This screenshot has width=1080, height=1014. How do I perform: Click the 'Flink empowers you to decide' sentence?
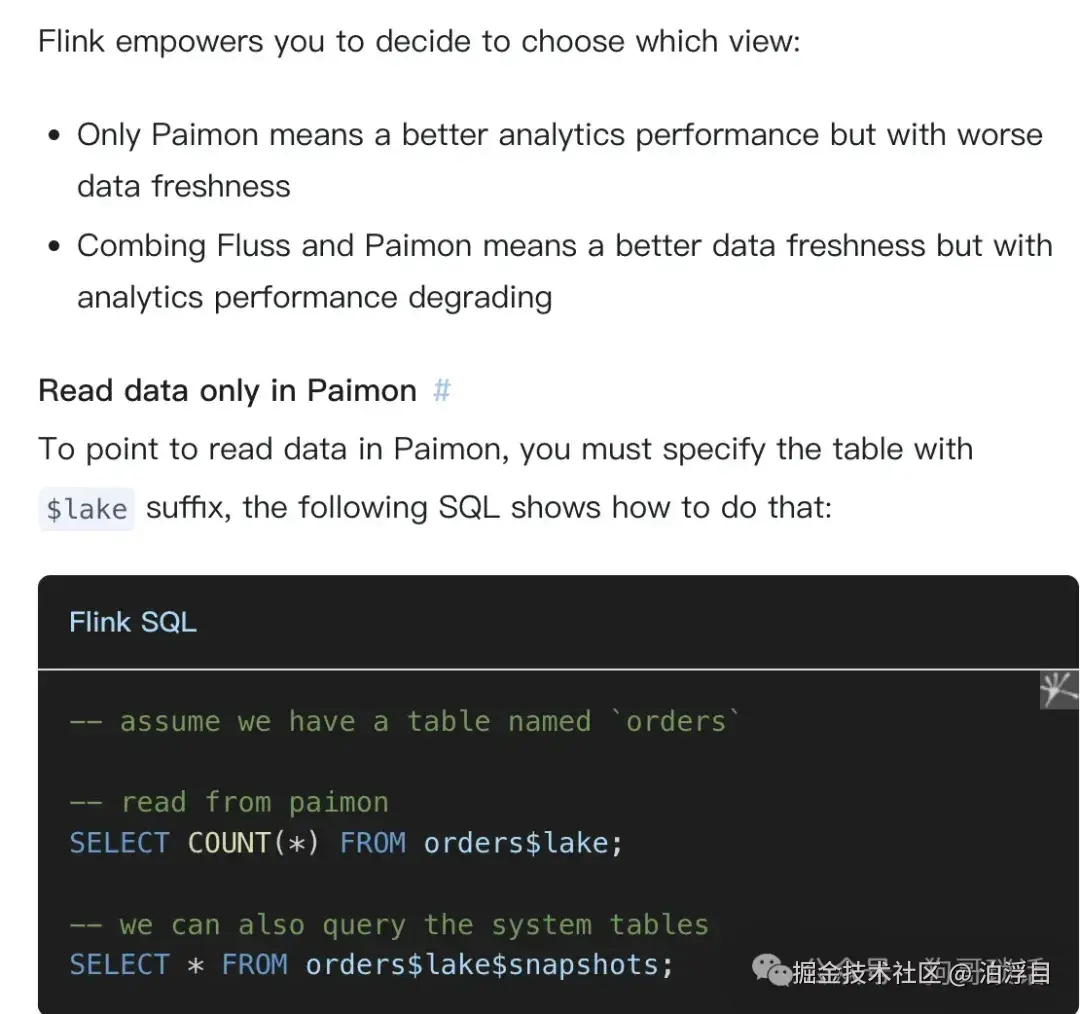point(419,42)
